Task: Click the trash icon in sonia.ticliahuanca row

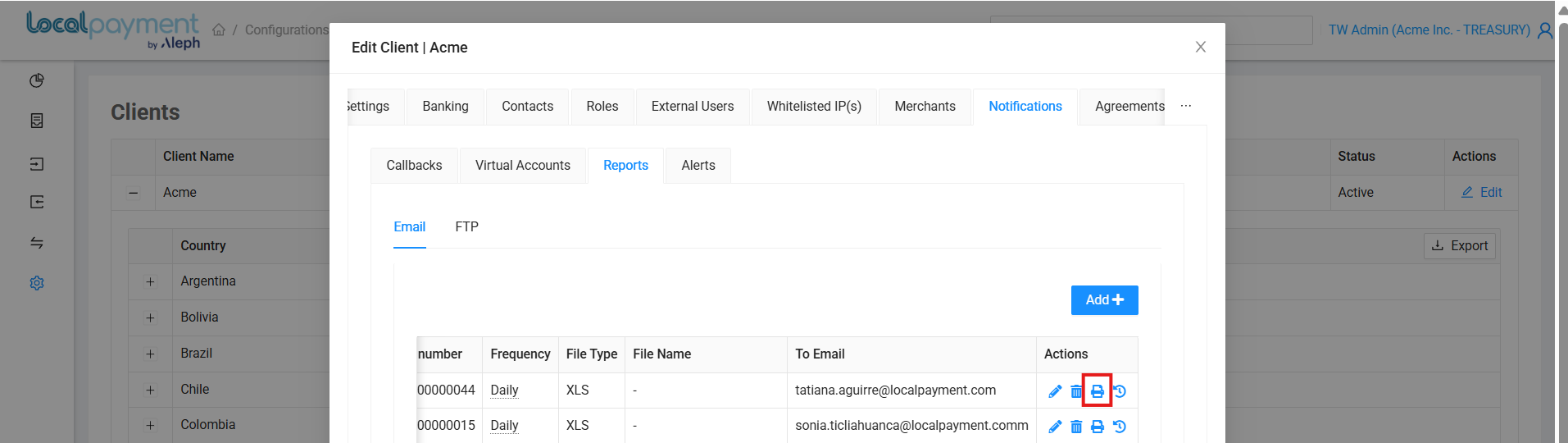Action: 1076,427
